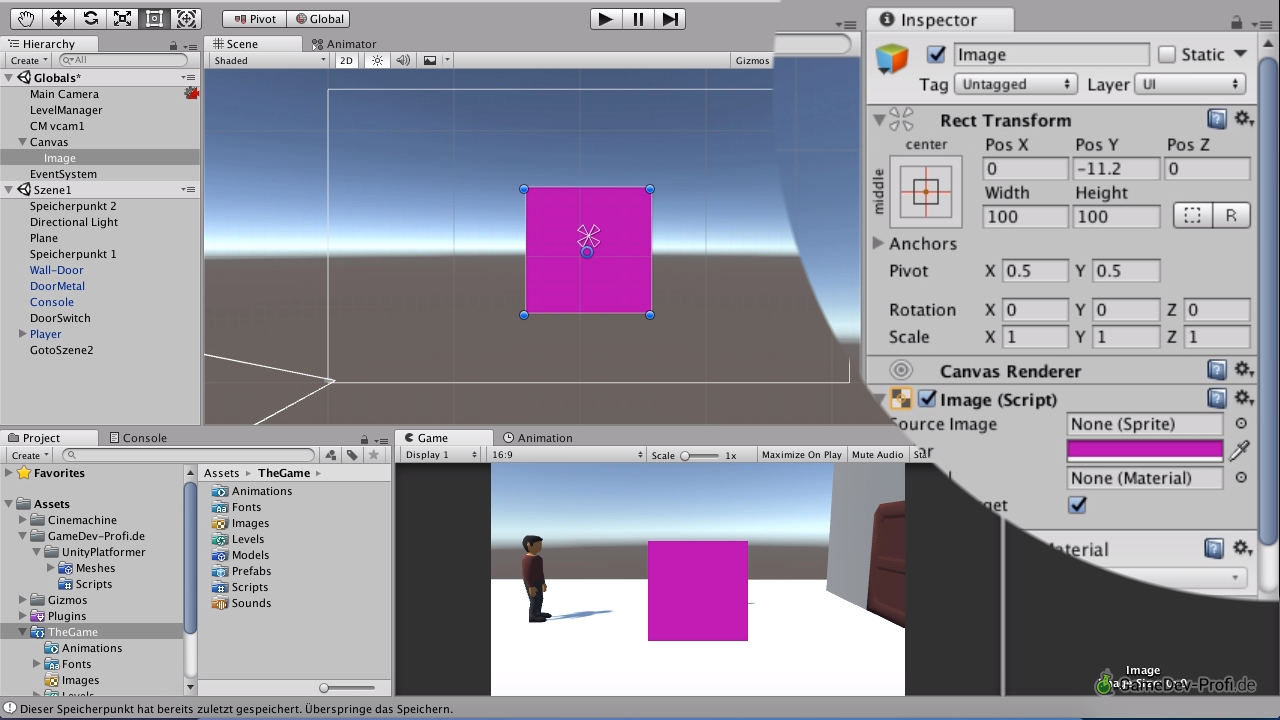Open Image Script help book icon

pyautogui.click(x=1216, y=398)
